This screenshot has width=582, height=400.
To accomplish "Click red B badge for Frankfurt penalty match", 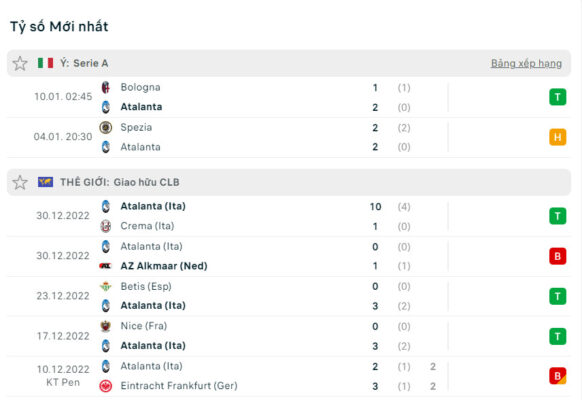I will pos(558,376).
